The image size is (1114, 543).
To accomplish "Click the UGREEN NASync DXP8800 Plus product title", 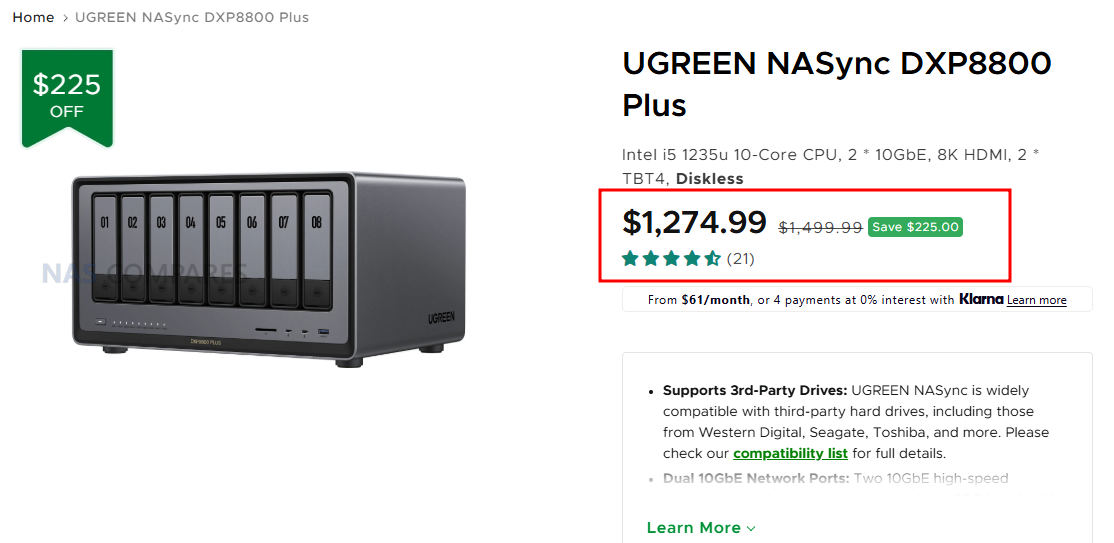I will pyautogui.click(x=836, y=84).
